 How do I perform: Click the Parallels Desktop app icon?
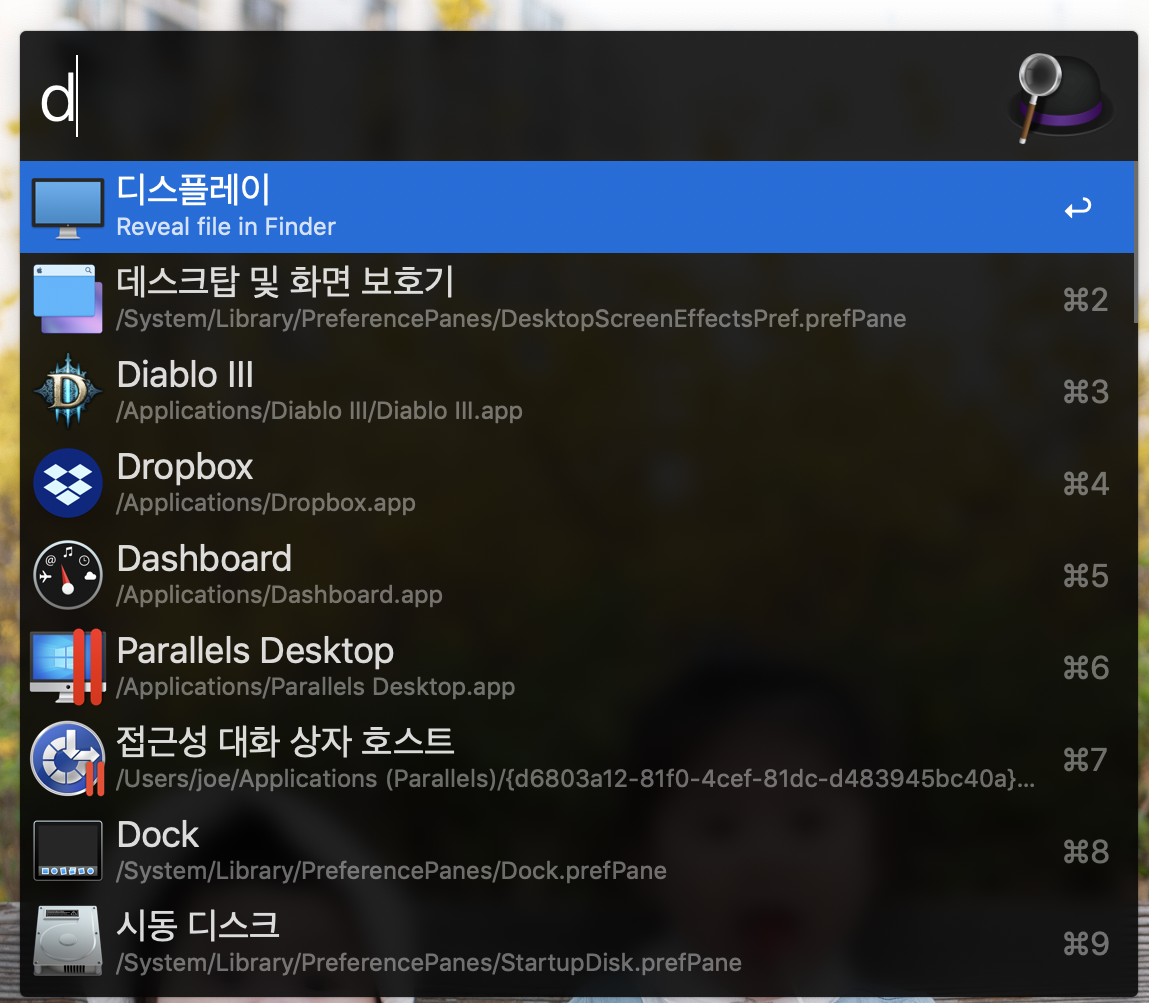click(x=67, y=667)
